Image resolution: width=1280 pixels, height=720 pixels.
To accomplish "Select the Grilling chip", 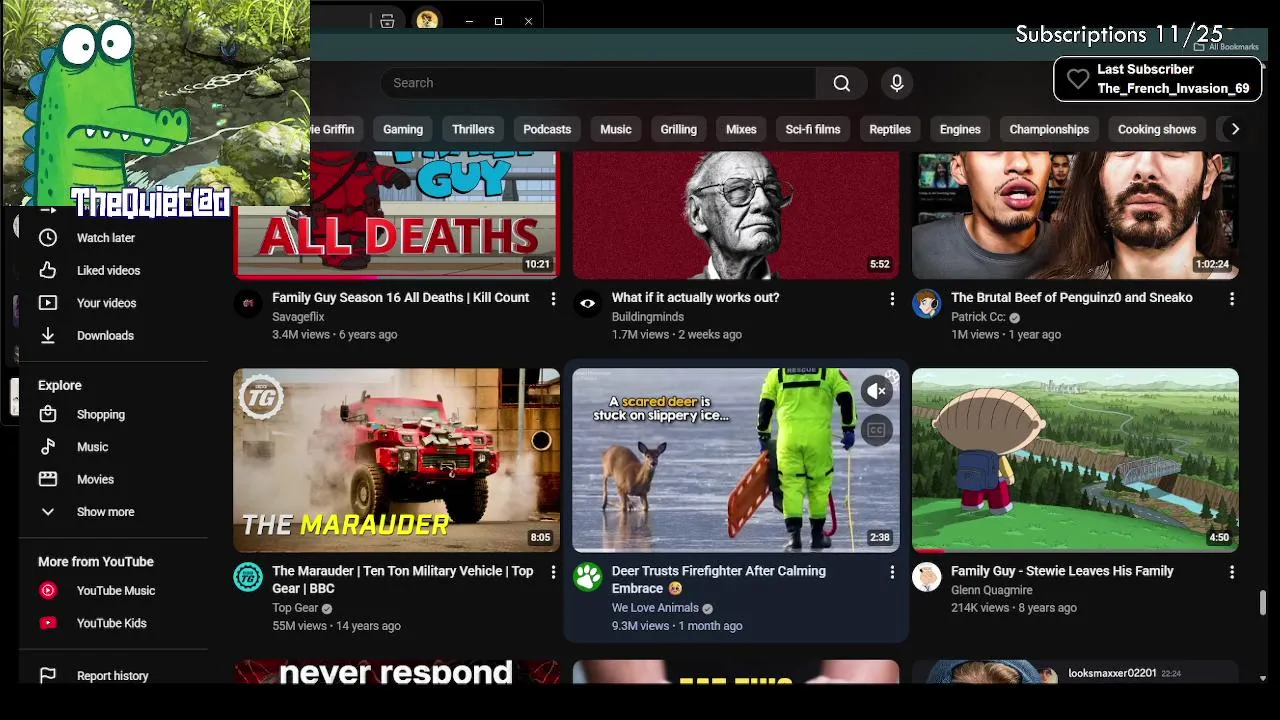I will pos(678,129).
